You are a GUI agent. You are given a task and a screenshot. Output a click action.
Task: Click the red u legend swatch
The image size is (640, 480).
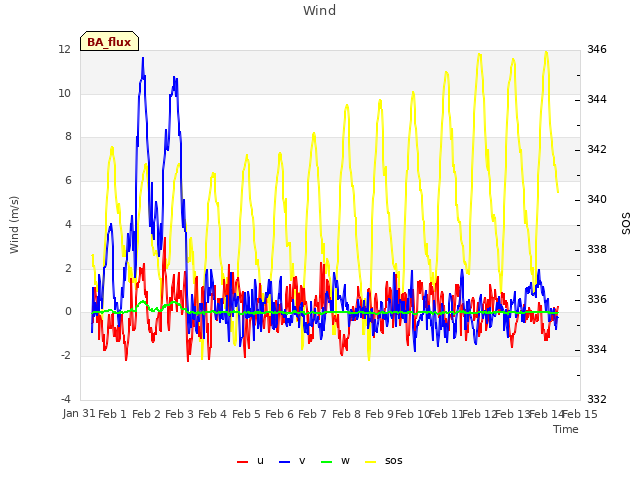click(x=242, y=462)
